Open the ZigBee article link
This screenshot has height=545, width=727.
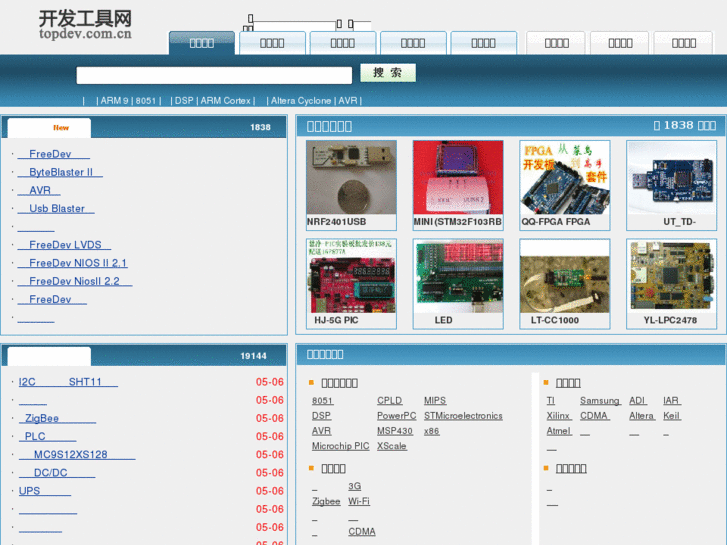pyautogui.click(x=57, y=418)
